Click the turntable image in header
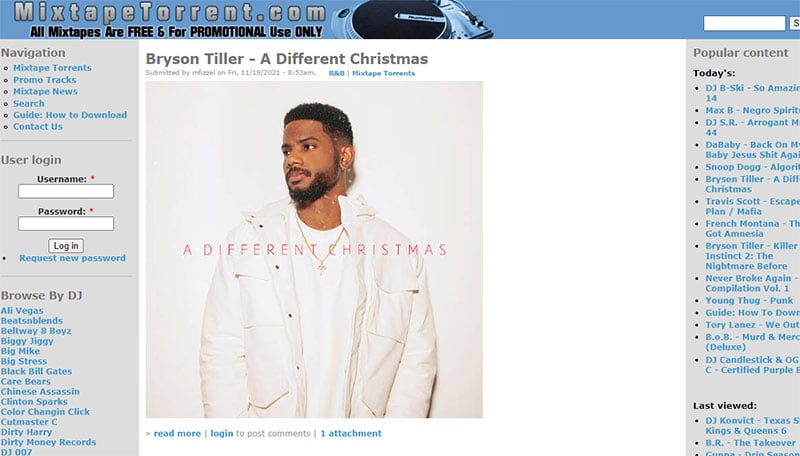Screen dimensions: 800x456 411,19
